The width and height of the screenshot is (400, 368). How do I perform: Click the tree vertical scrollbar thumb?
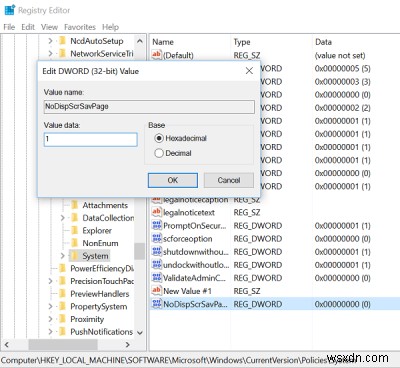click(x=140, y=251)
